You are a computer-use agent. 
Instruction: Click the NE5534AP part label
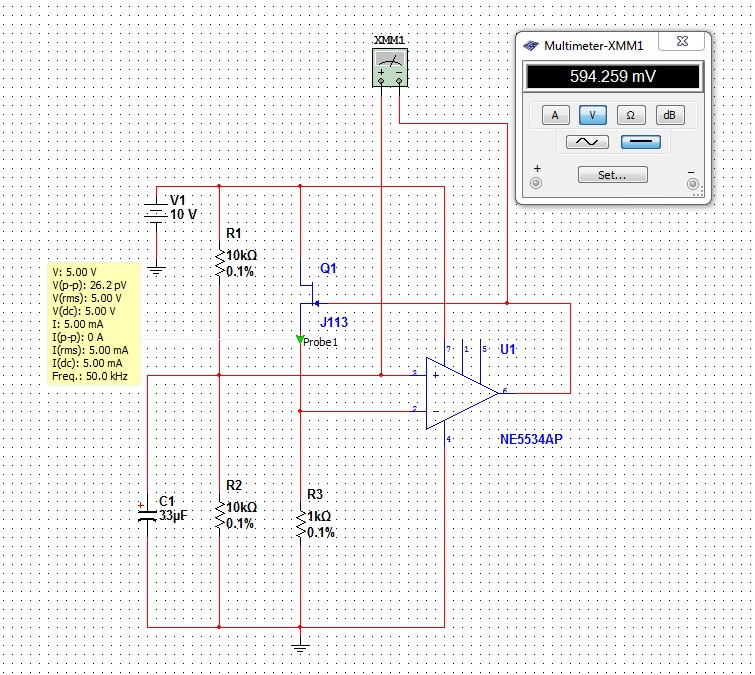(531, 439)
